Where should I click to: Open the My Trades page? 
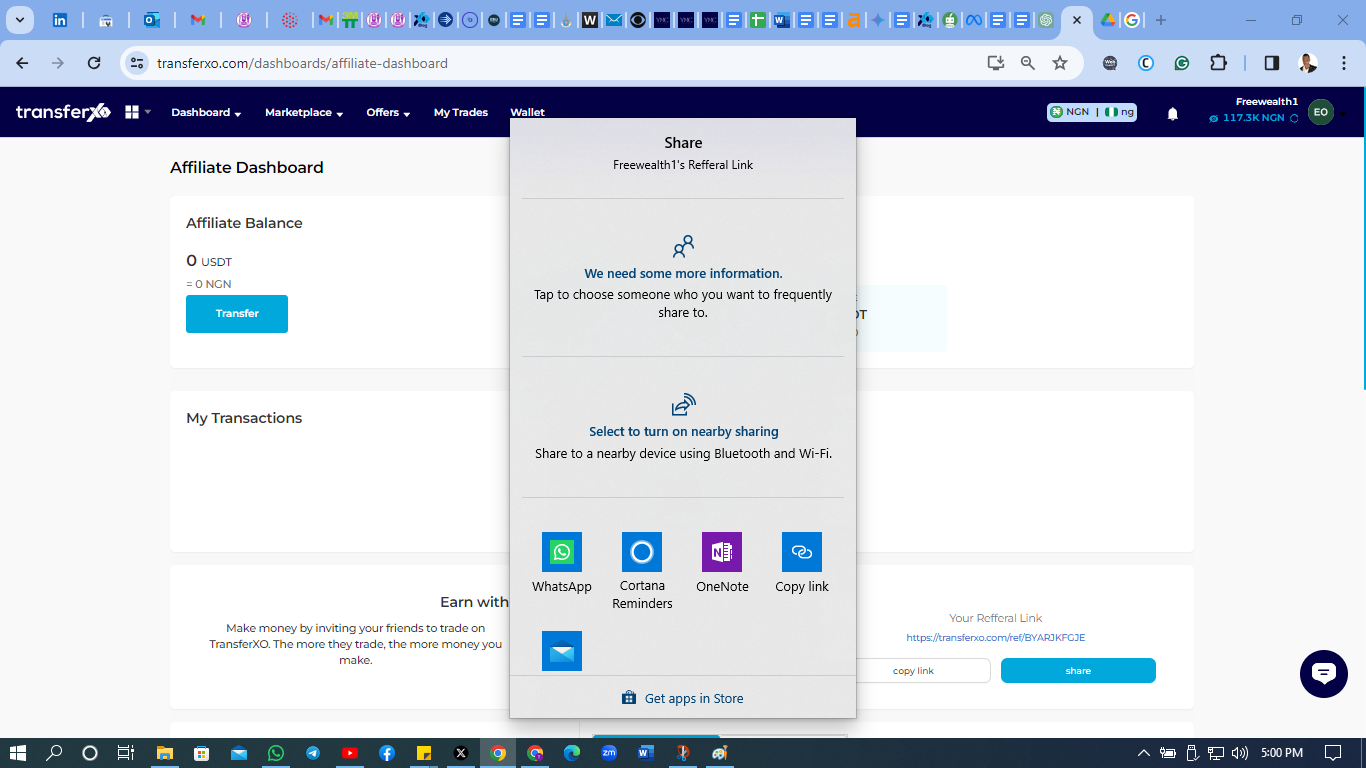[461, 113]
